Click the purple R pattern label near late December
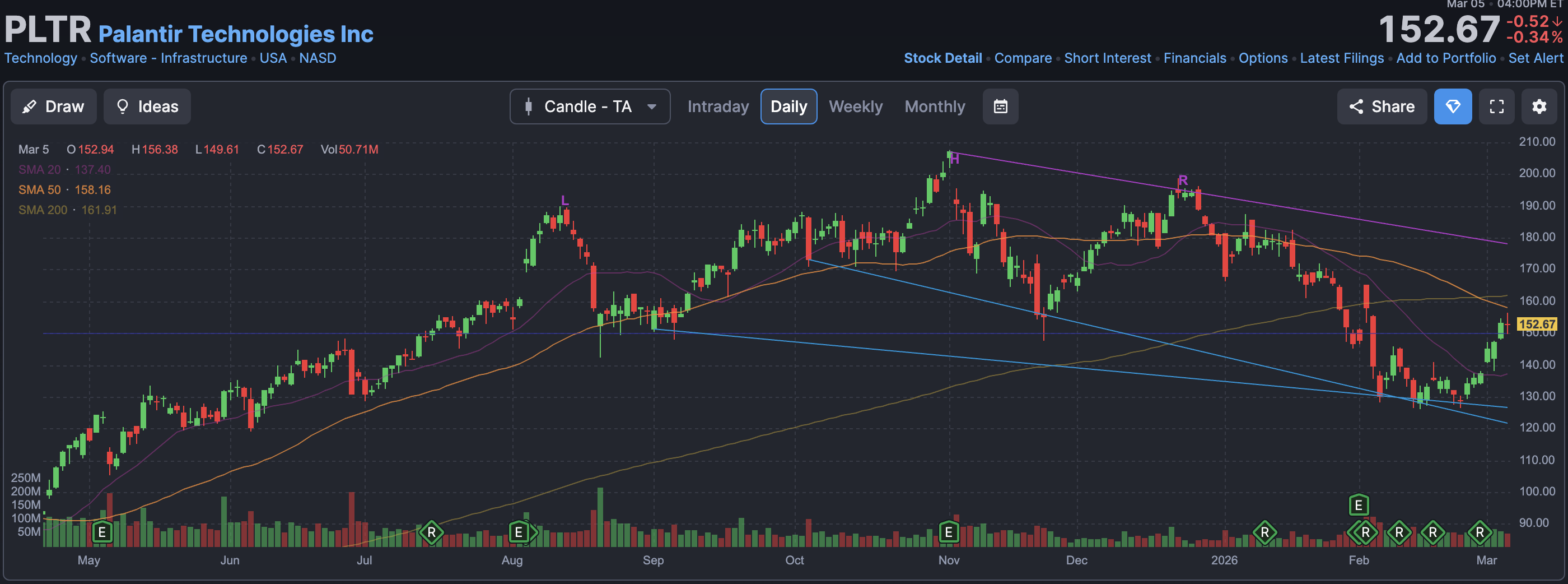The height and width of the screenshot is (584, 1568). point(1182,180)
